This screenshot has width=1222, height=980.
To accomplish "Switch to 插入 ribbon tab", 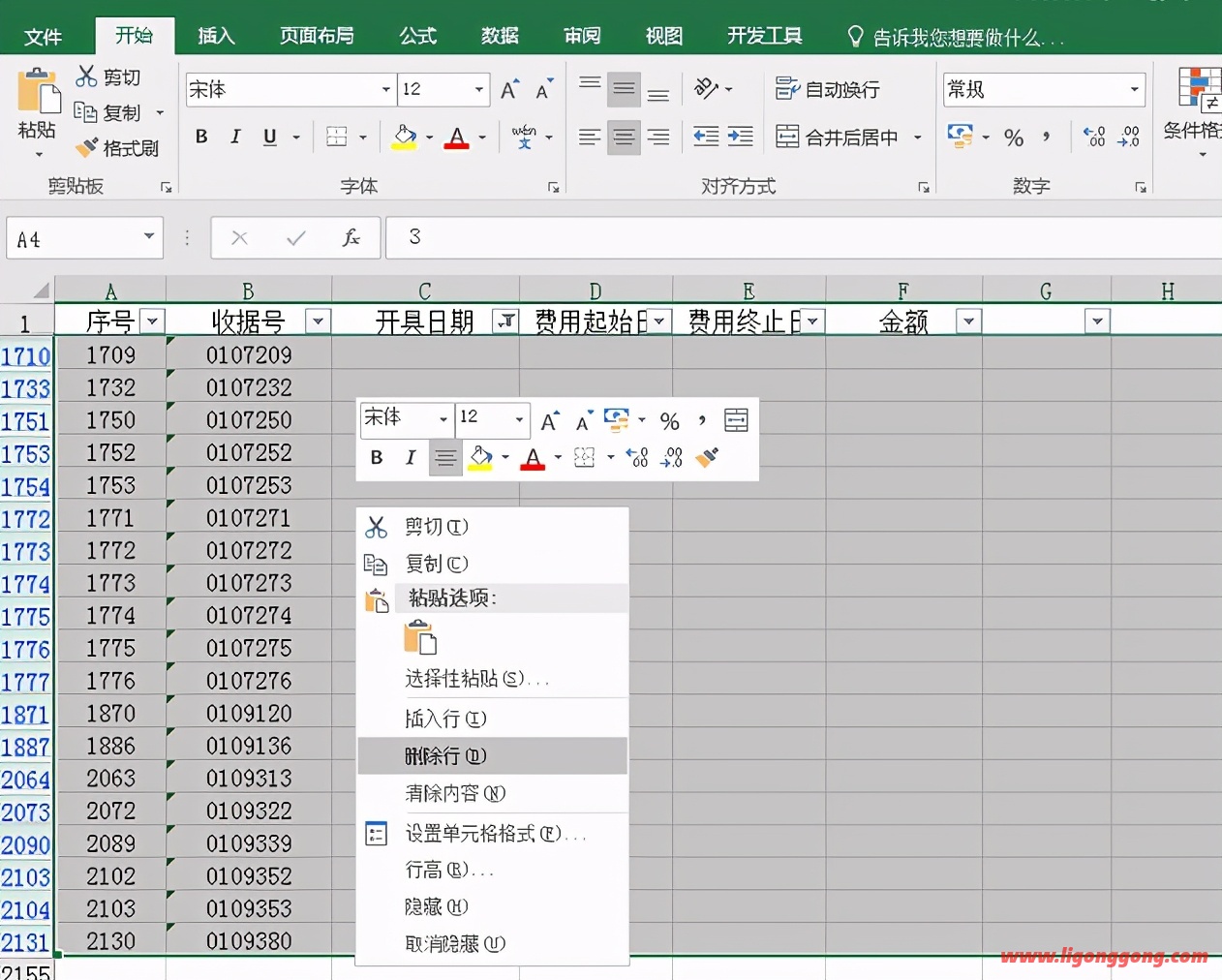I will pos(216,36).
